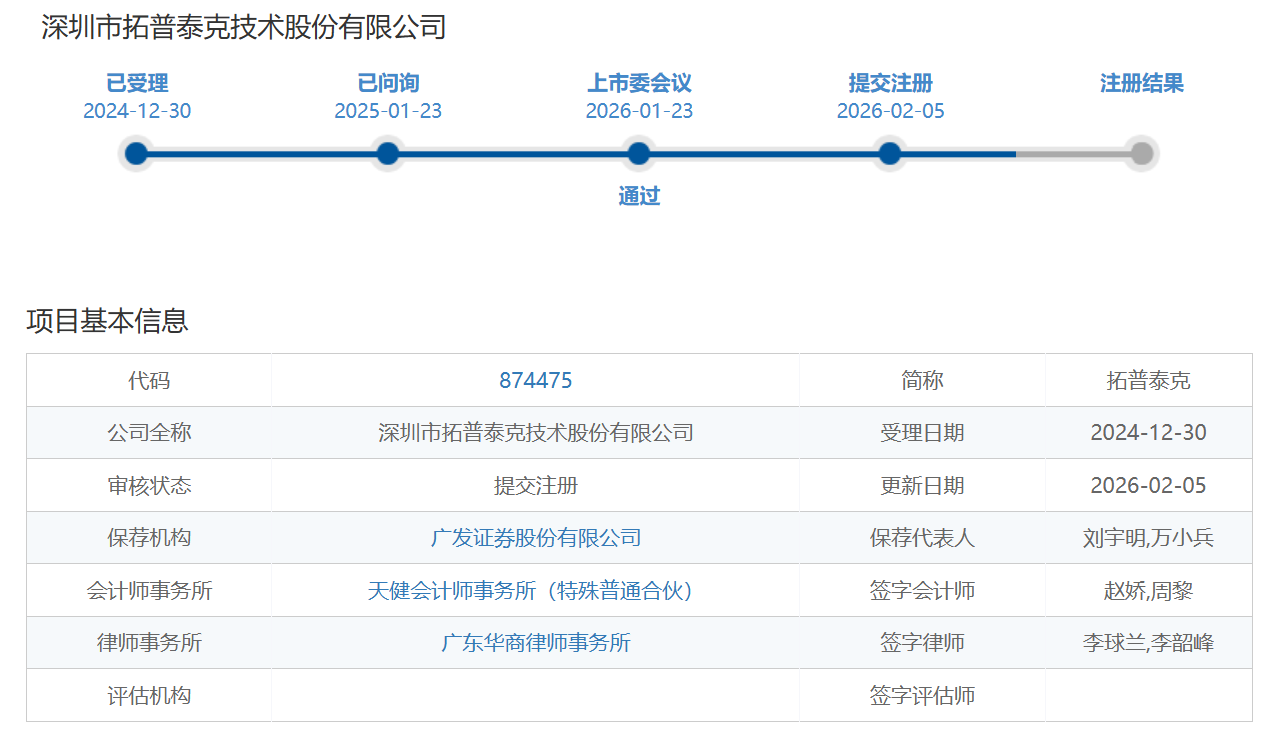Viewport: 1263px width, 738px height.
Task: Click the 公司全称 label cell
Action: 149,433
